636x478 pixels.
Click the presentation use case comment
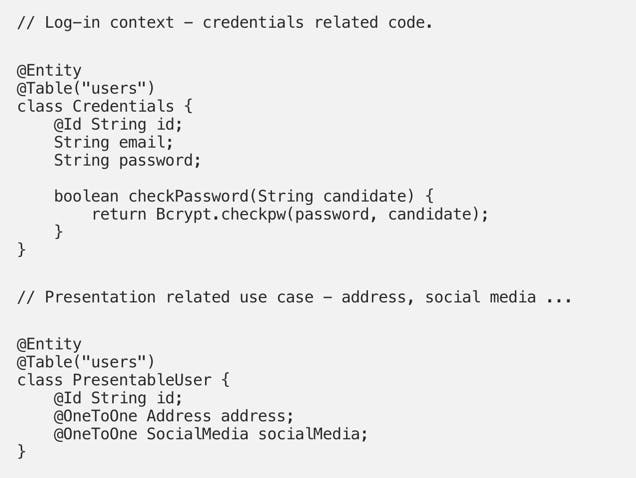294,297
